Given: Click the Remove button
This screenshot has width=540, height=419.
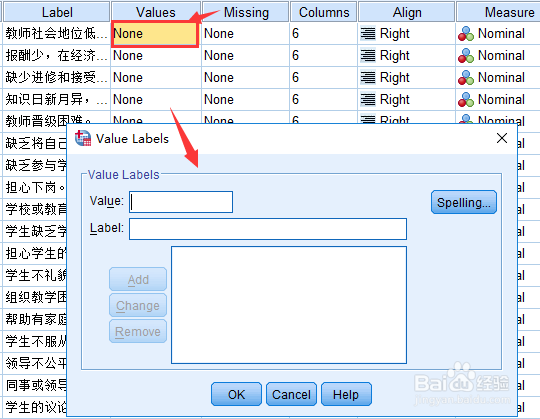Looking at the screenshot, I should coord(138,331).
